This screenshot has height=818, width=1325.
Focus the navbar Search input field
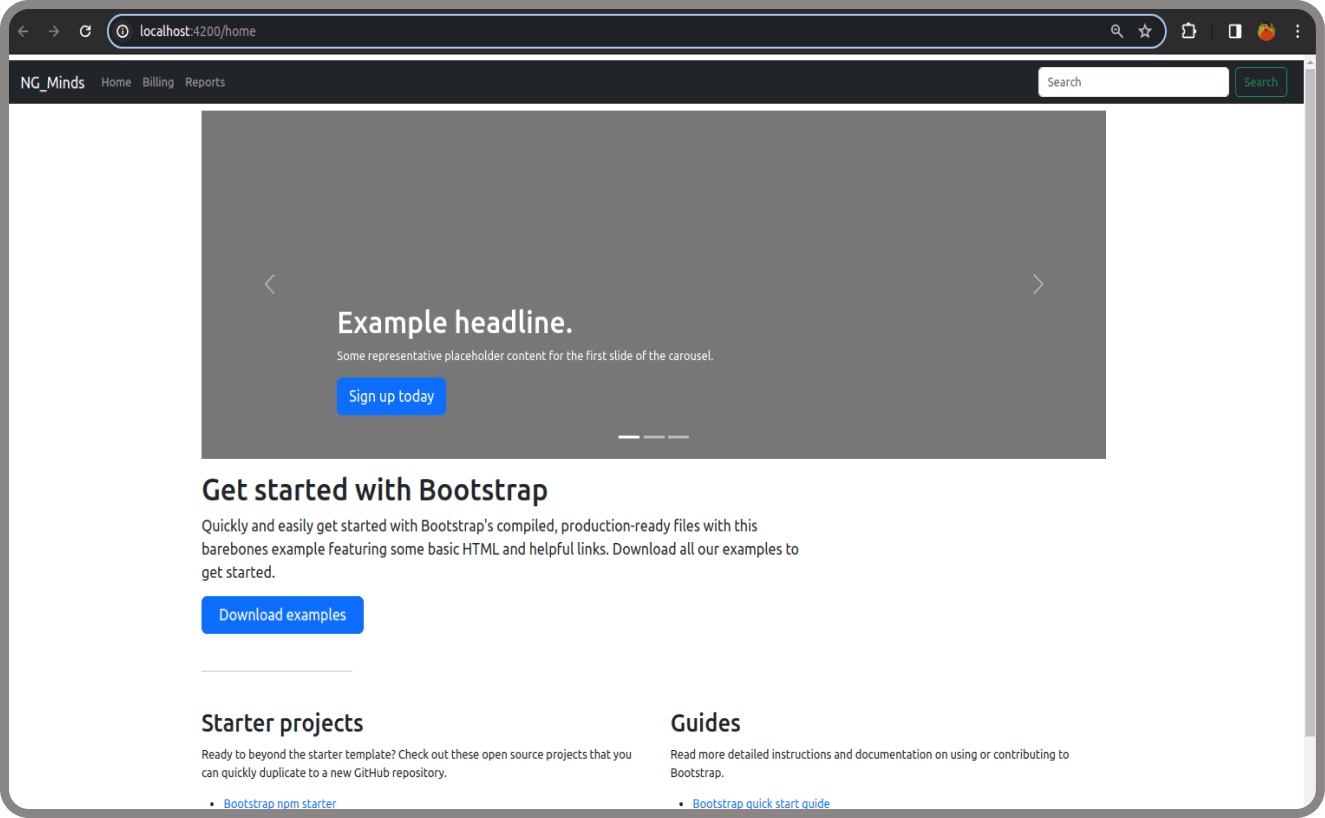click(1133, 82)
